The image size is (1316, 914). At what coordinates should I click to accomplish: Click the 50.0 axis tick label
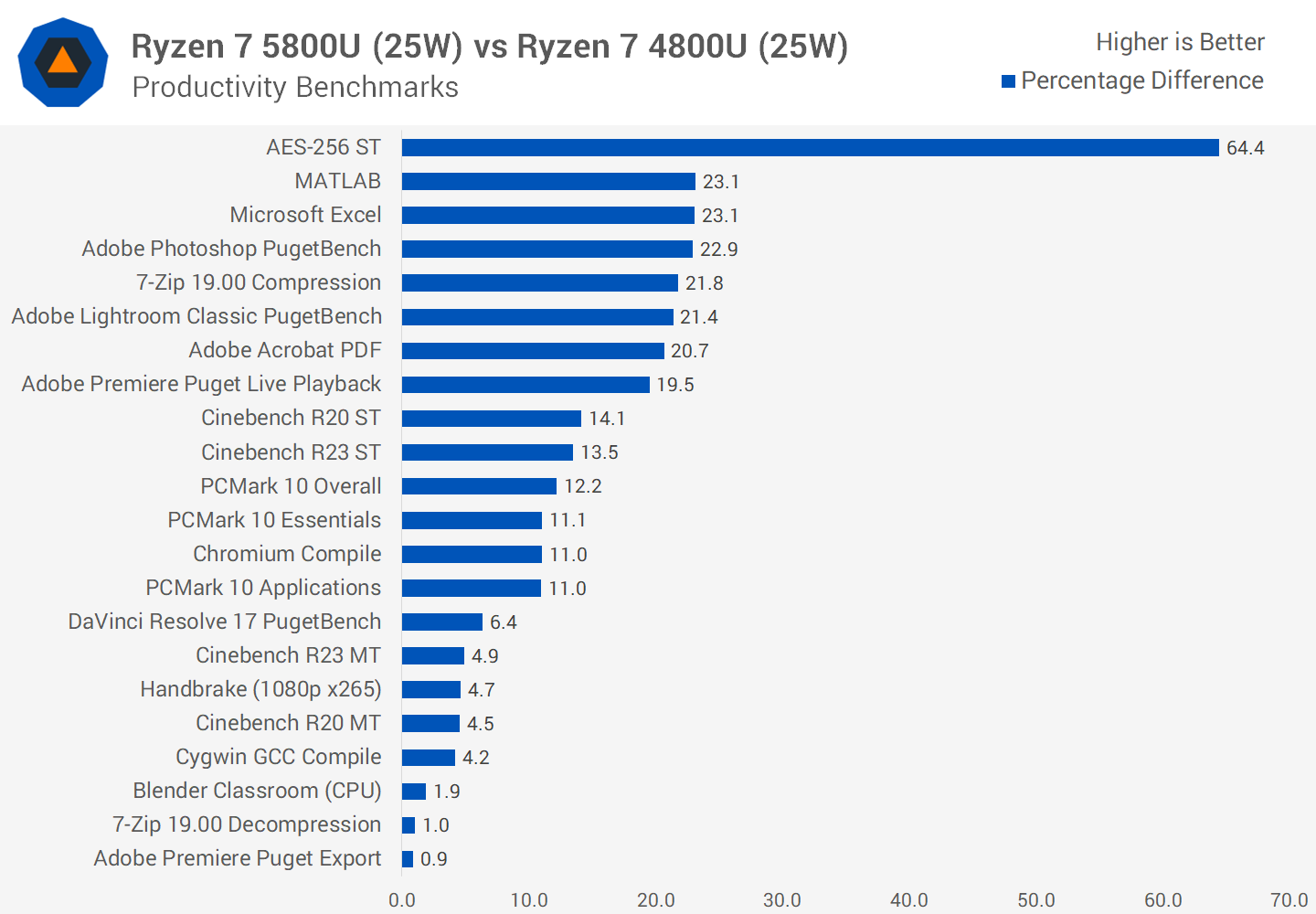click(1036, 900)
